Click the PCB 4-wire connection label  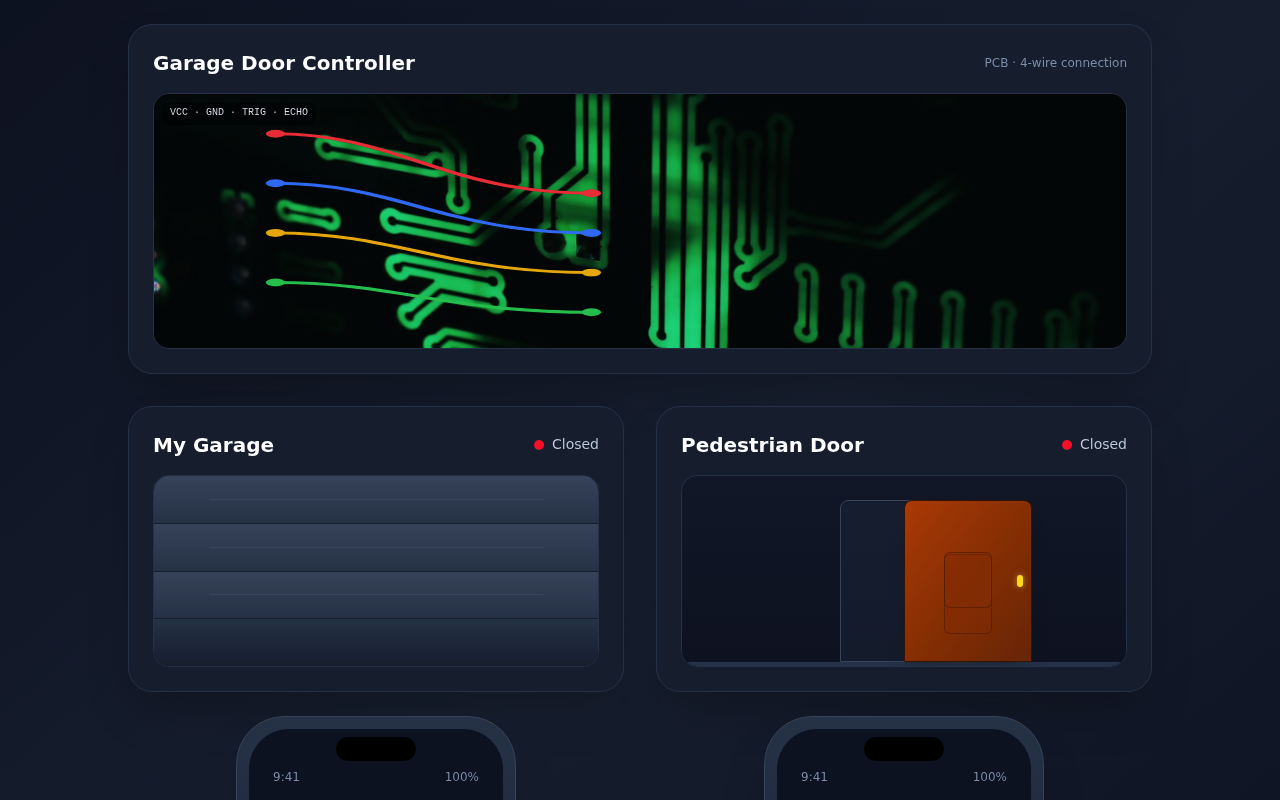coord(1055,63)
